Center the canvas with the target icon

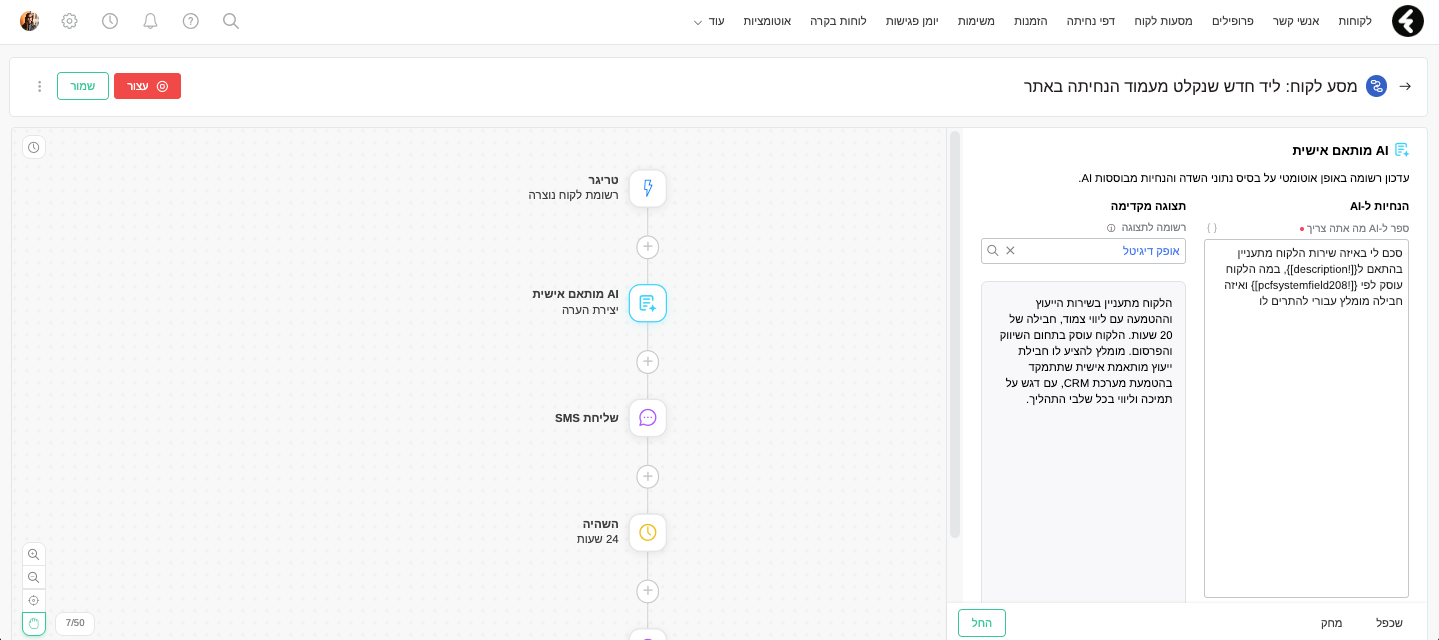pos(34,601)
